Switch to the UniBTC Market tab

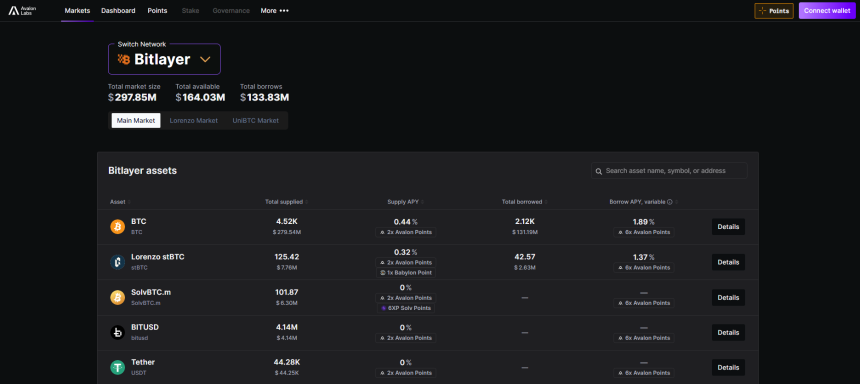click(256, 121)
